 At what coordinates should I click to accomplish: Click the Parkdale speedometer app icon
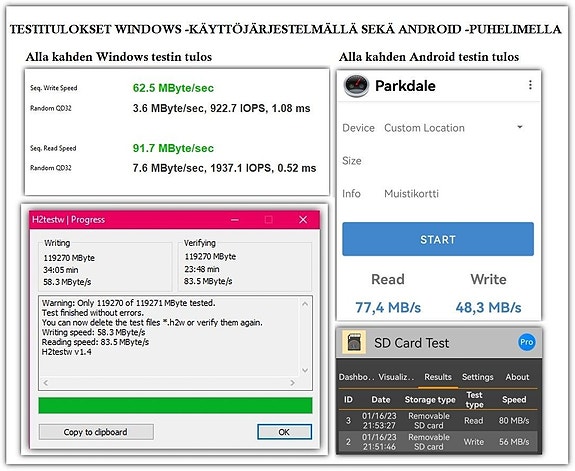point(356,86)
